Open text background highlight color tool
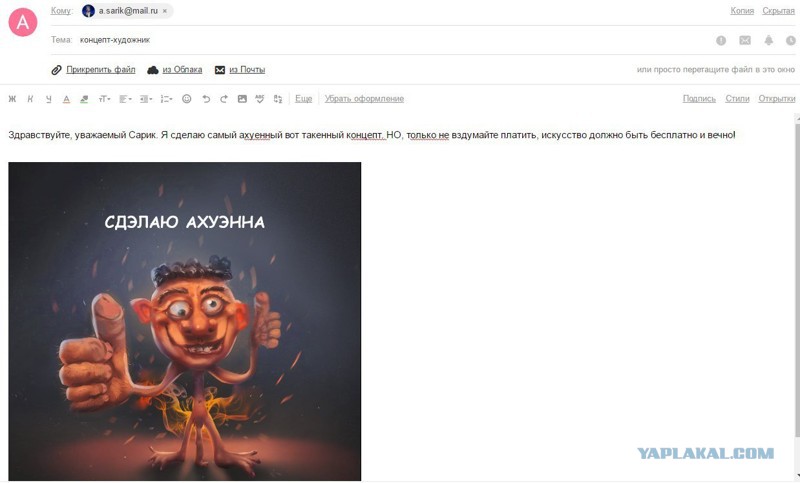The height and width of the screenshot is (483, 800). 84,99
